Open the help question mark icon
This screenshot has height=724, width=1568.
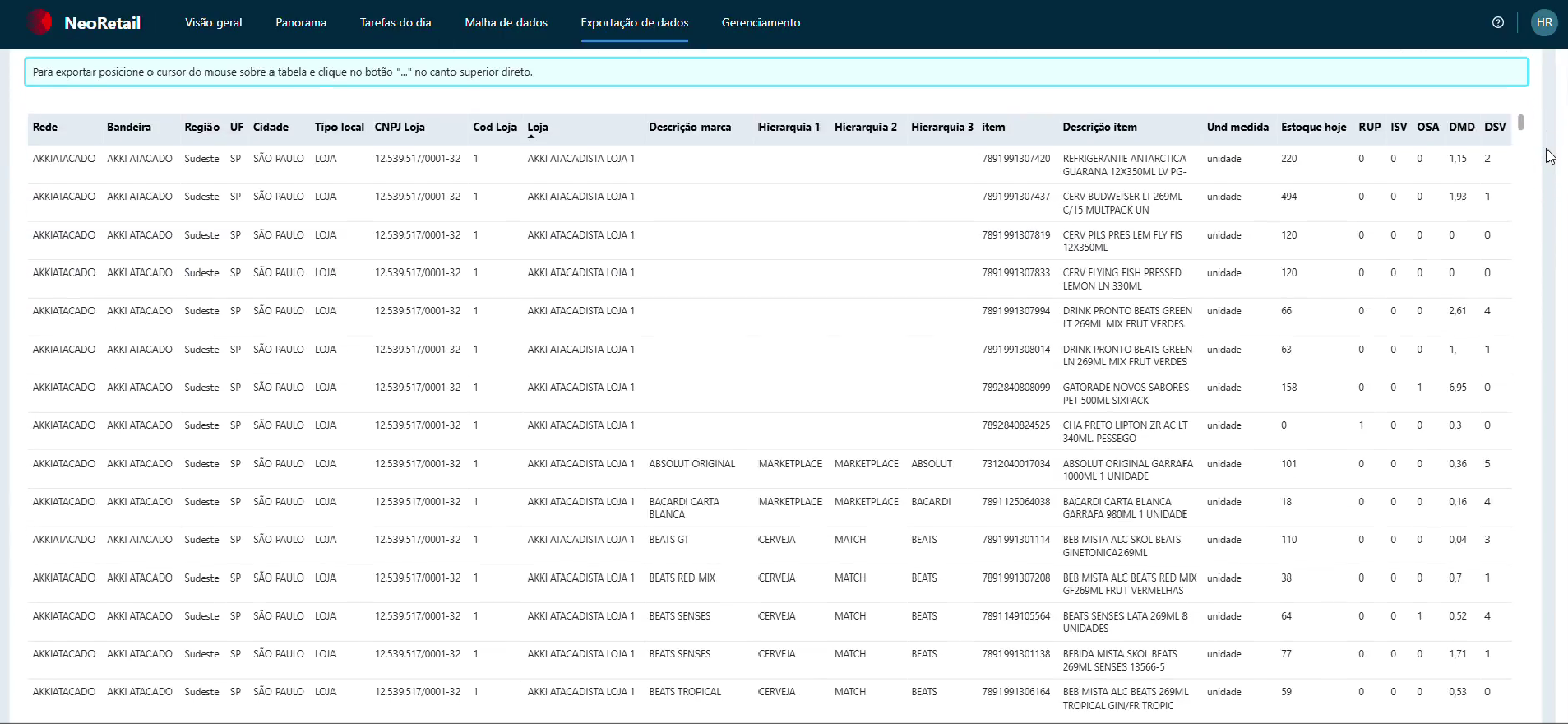click(x=1498, y=22)
